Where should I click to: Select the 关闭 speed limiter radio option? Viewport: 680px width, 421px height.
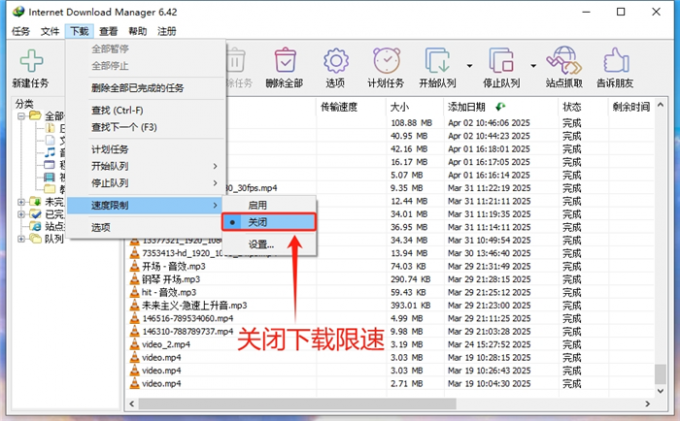coord(269,222)
